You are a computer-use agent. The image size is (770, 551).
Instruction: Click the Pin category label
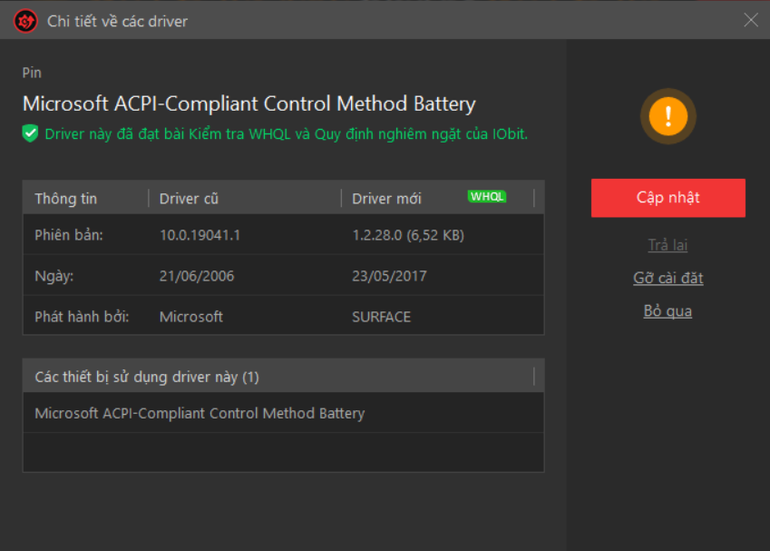coord(32,73)
